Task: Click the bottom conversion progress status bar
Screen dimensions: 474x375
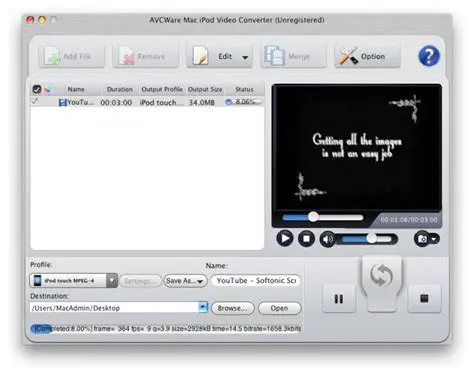Action: (166, 329)
